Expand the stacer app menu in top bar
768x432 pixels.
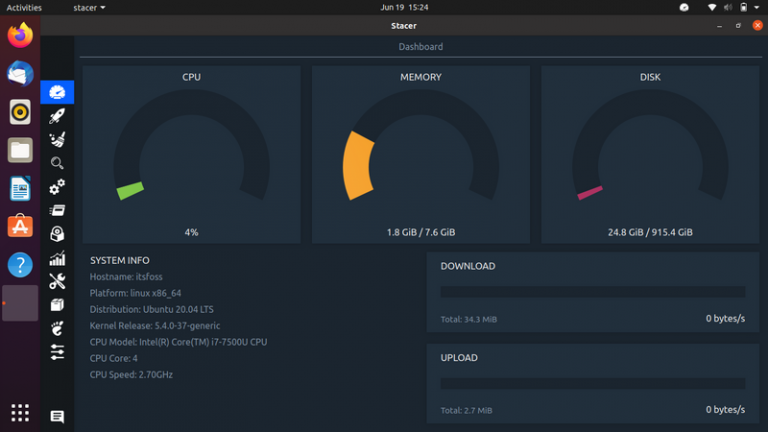[x=90, y=7]
